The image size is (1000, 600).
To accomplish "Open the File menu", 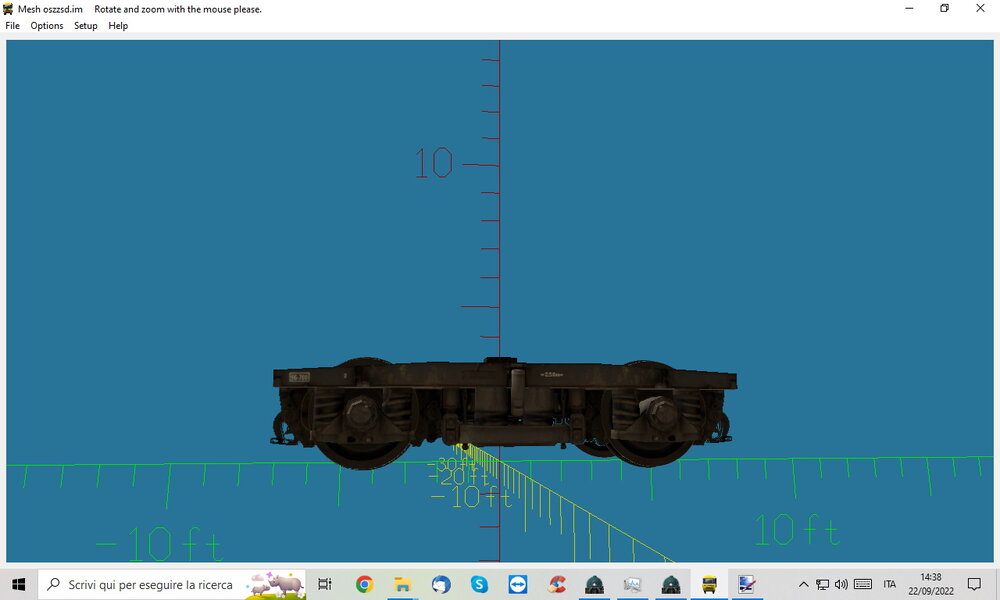I will tap(12, 26).
